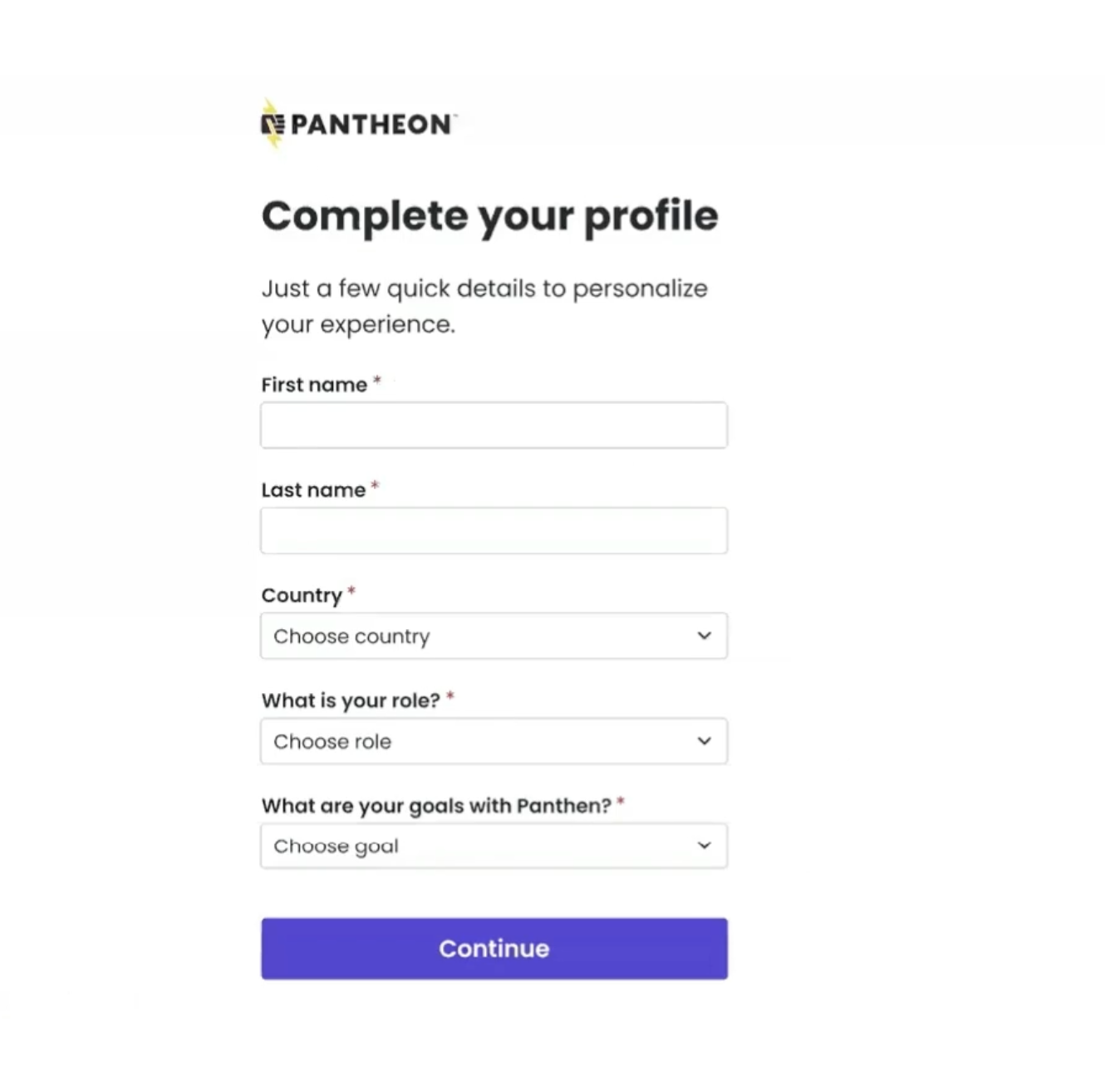
Task: Click the Country field label
Action: point(302,596)
